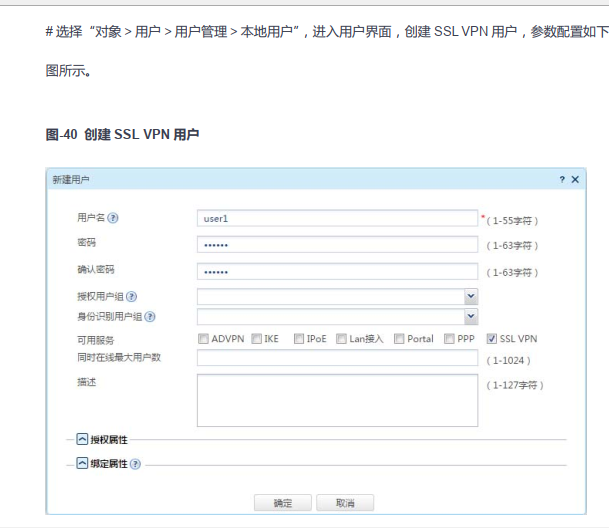Enable the Lan接入 checkbox
Screen dimensions: 609x528
tap(341, 339)
